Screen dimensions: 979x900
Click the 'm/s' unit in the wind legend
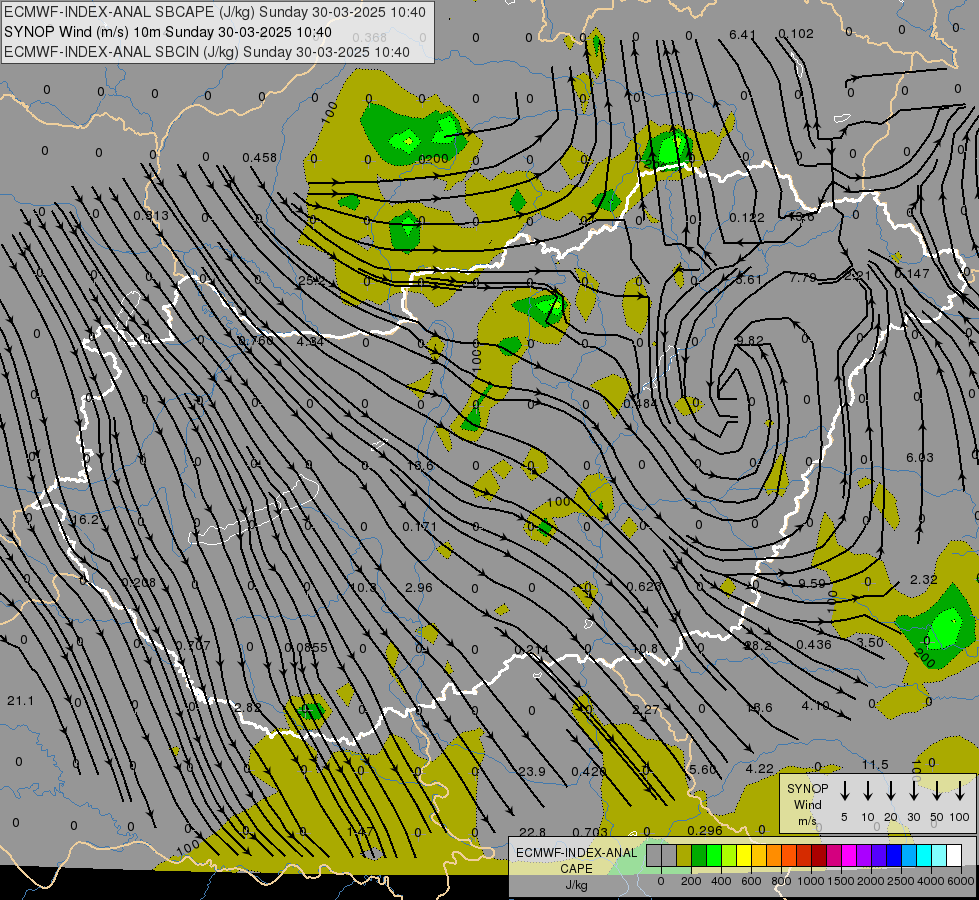pos(807,821)
